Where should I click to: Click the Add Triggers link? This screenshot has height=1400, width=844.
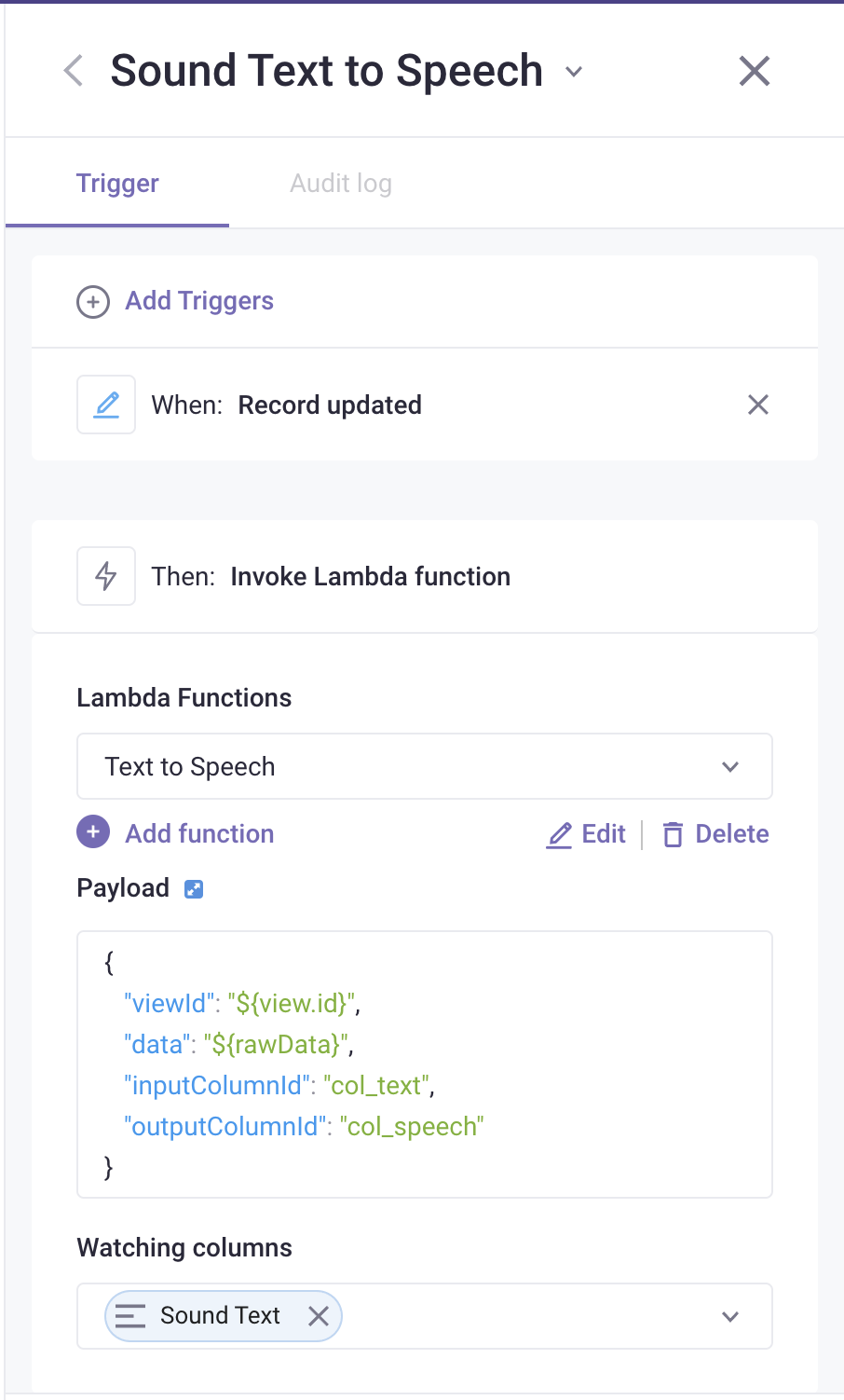tap(199, 301)
